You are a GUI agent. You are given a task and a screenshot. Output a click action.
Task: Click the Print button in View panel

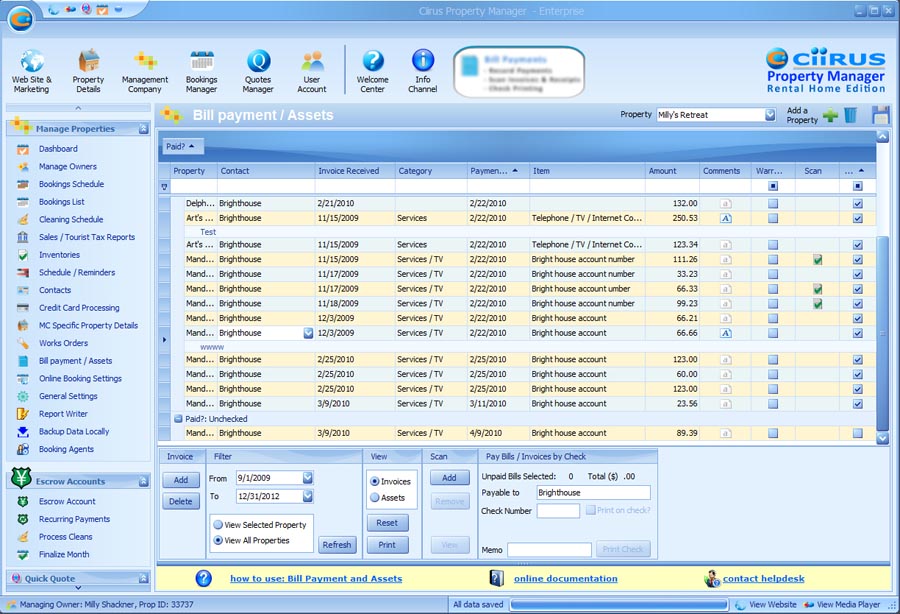point(387,545)
